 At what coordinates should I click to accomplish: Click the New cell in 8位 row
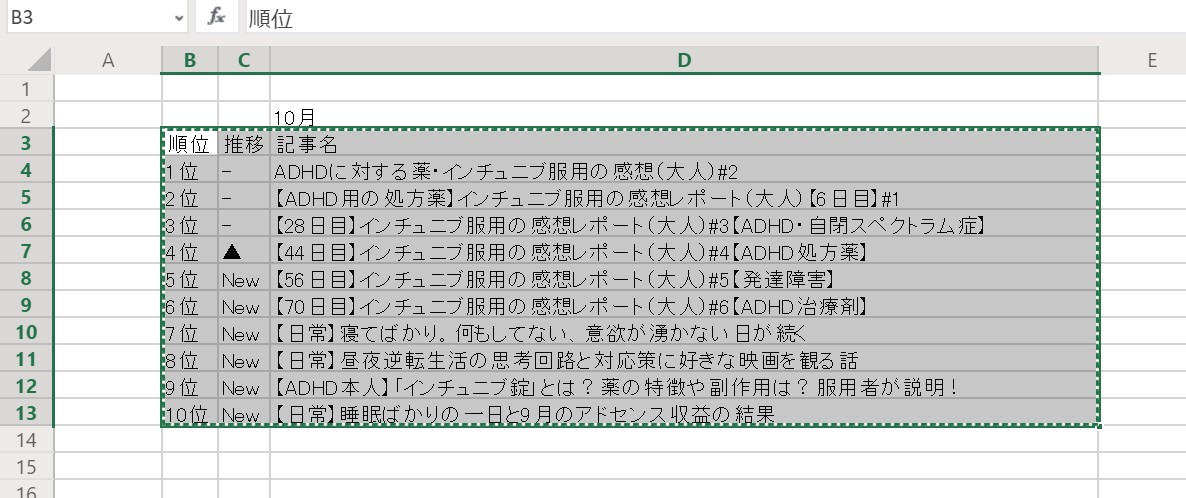pyautogui.click(x=244, y=359)
